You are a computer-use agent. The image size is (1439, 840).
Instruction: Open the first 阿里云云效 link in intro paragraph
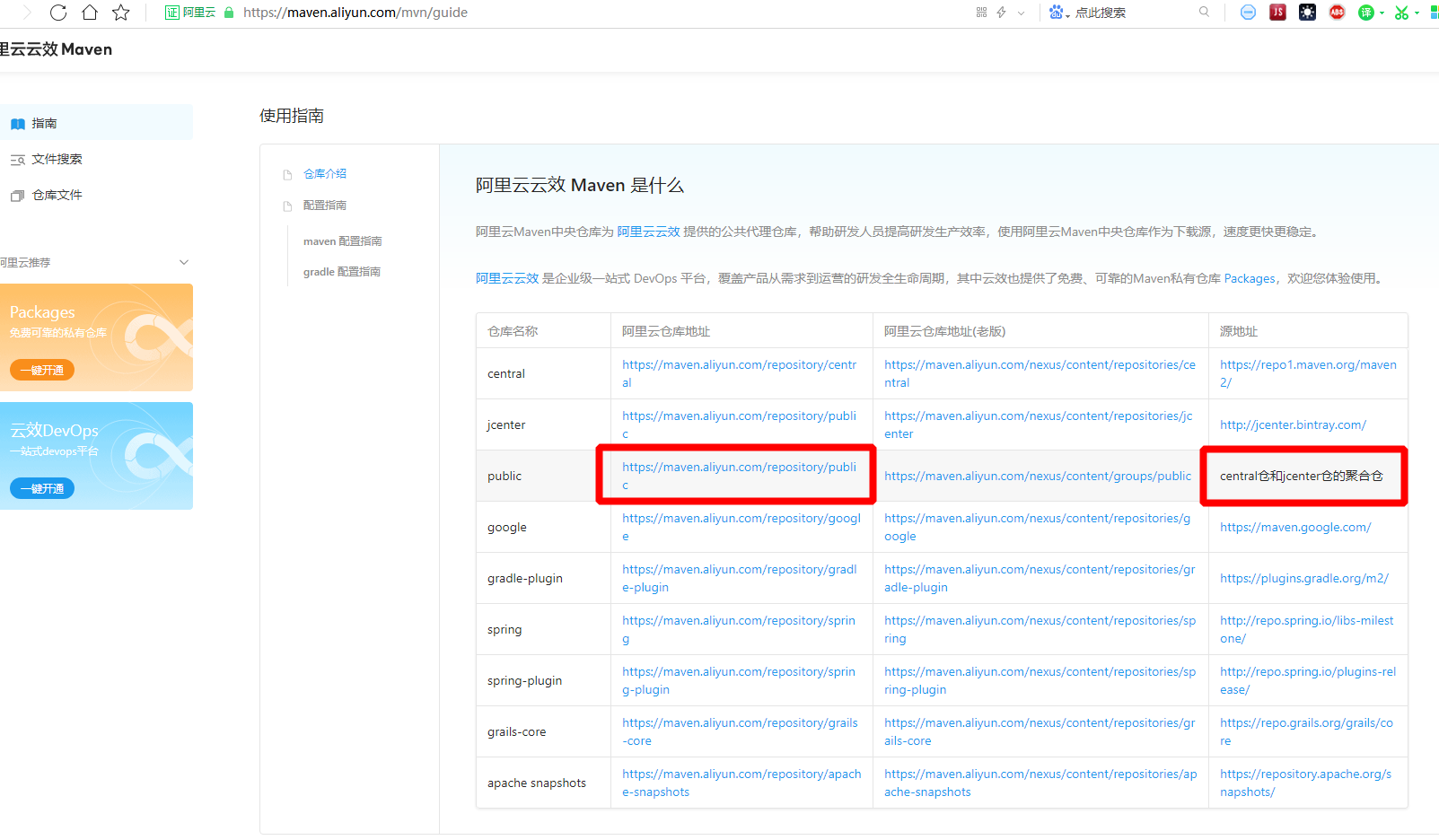click(x=648, y=232)
